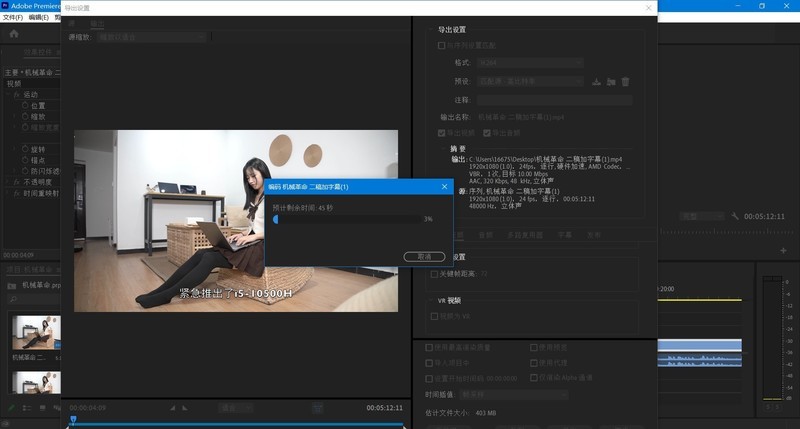Switch to the 发布 tab
This screenshot has height=429, width=800.
tap(594, 235)
